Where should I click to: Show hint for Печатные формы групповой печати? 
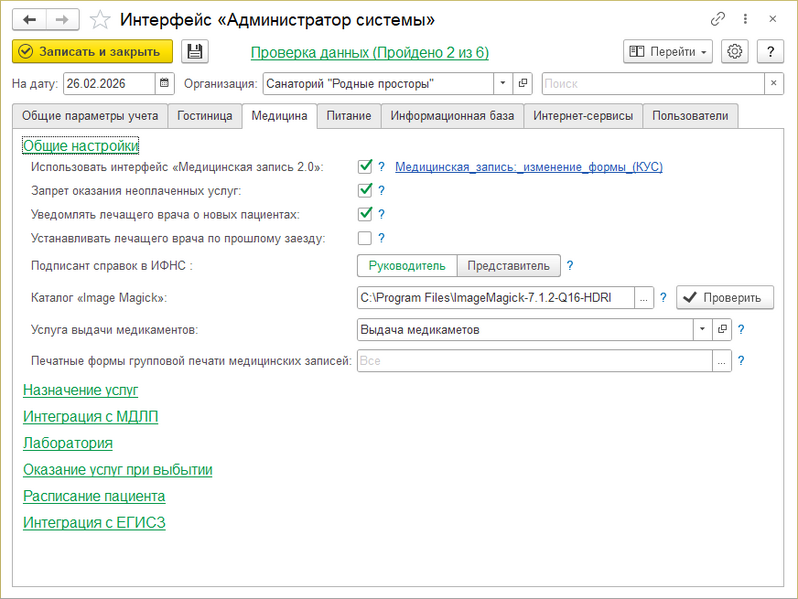point(741,361)
